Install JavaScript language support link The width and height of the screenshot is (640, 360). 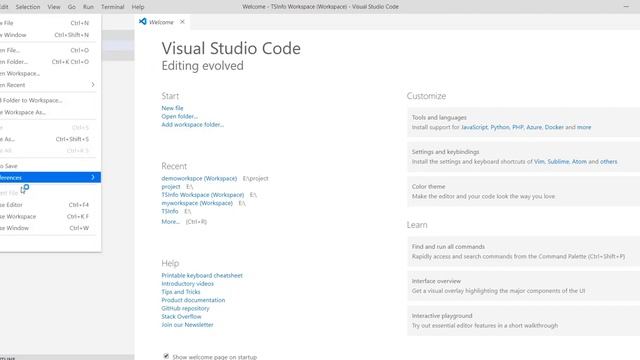474,127
